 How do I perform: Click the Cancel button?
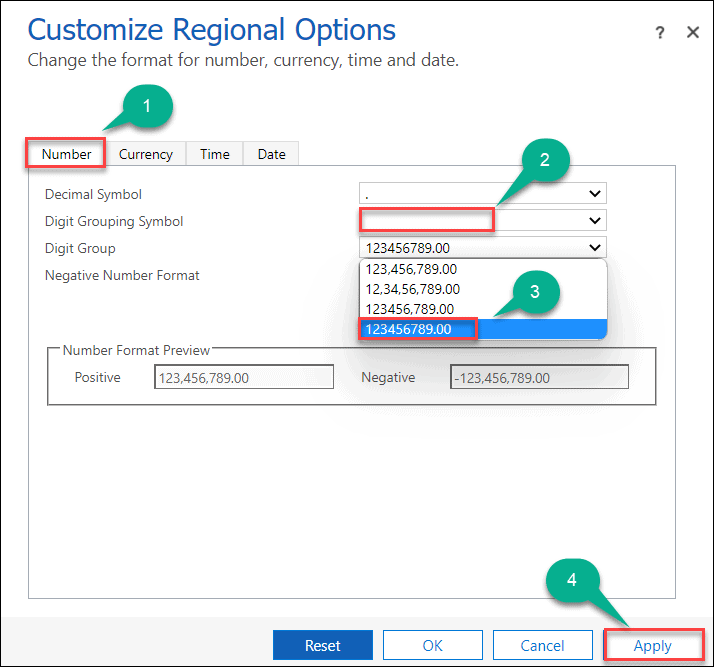[543, 645]
